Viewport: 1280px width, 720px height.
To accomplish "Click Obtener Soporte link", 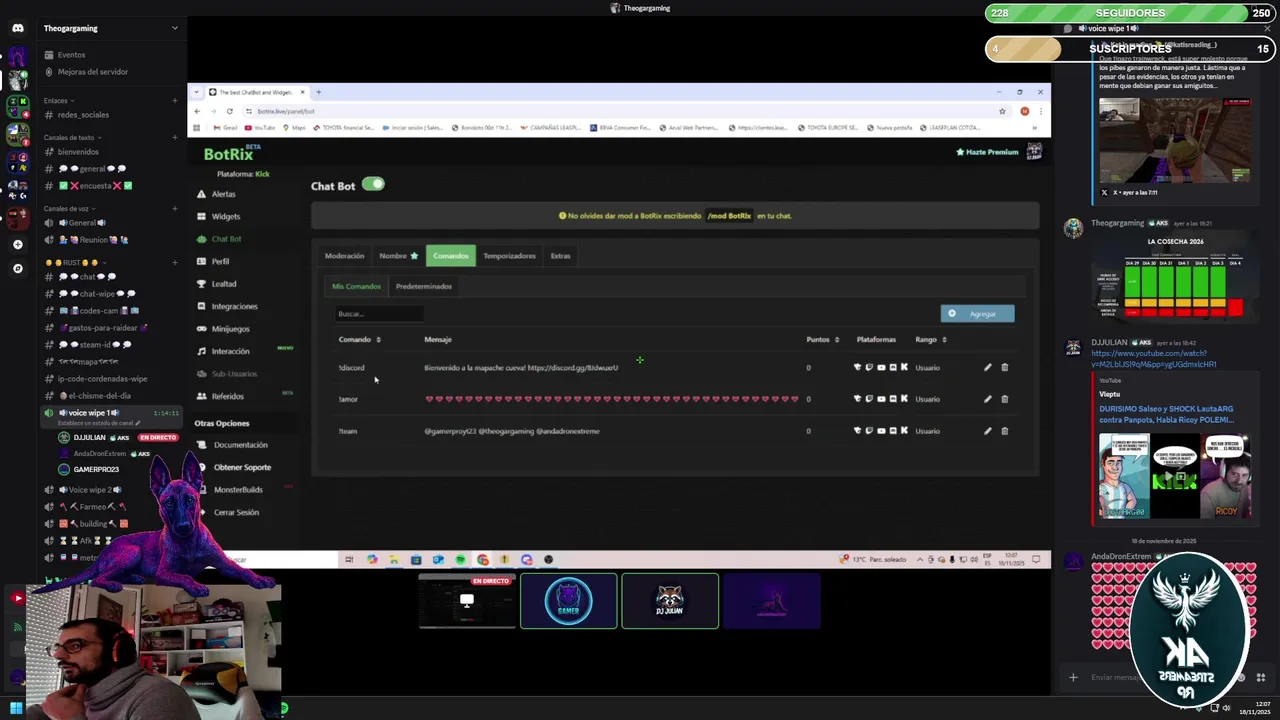I will tap(242, 467).
